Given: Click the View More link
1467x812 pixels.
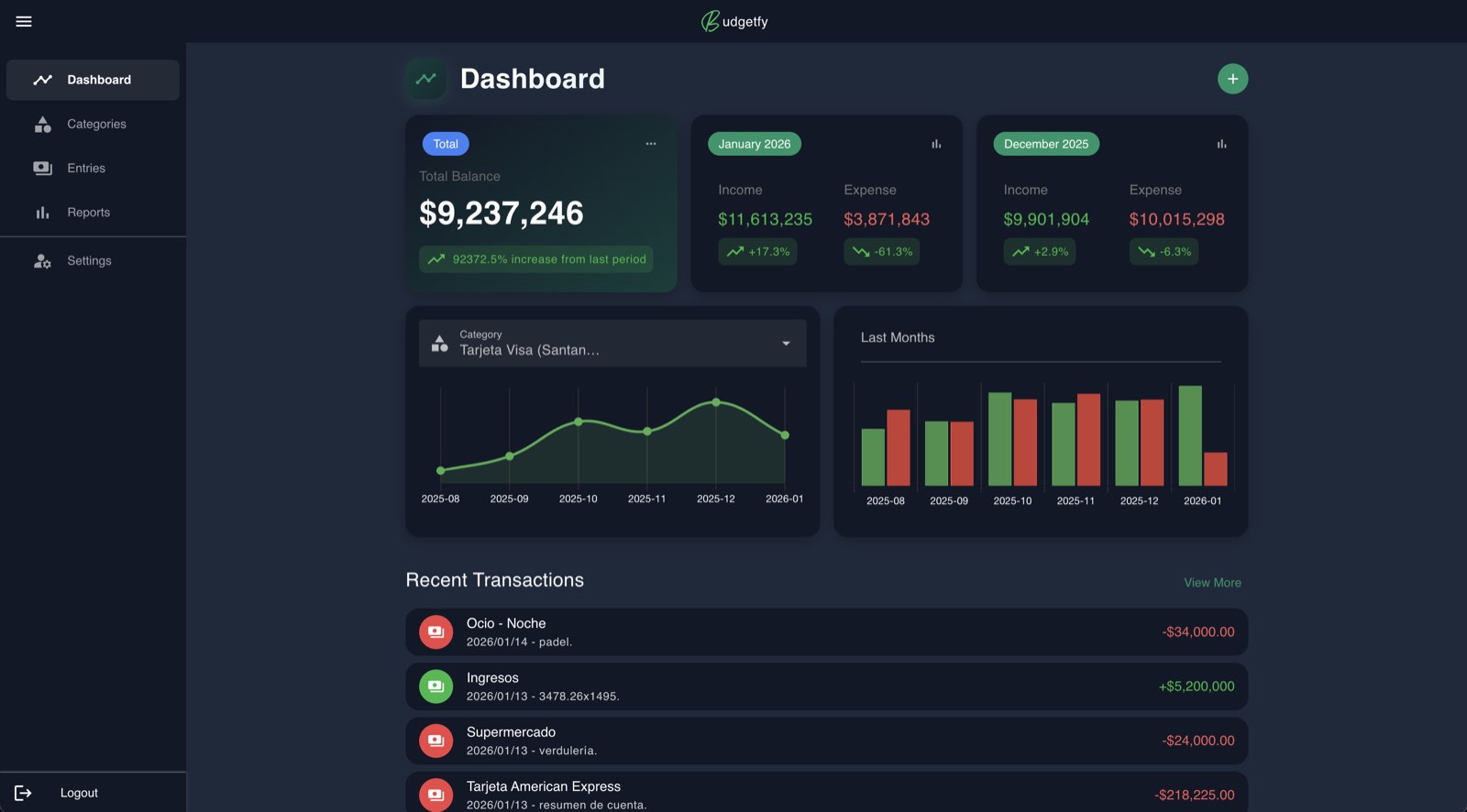Looking at the screenshot, I should [1212, 583].
